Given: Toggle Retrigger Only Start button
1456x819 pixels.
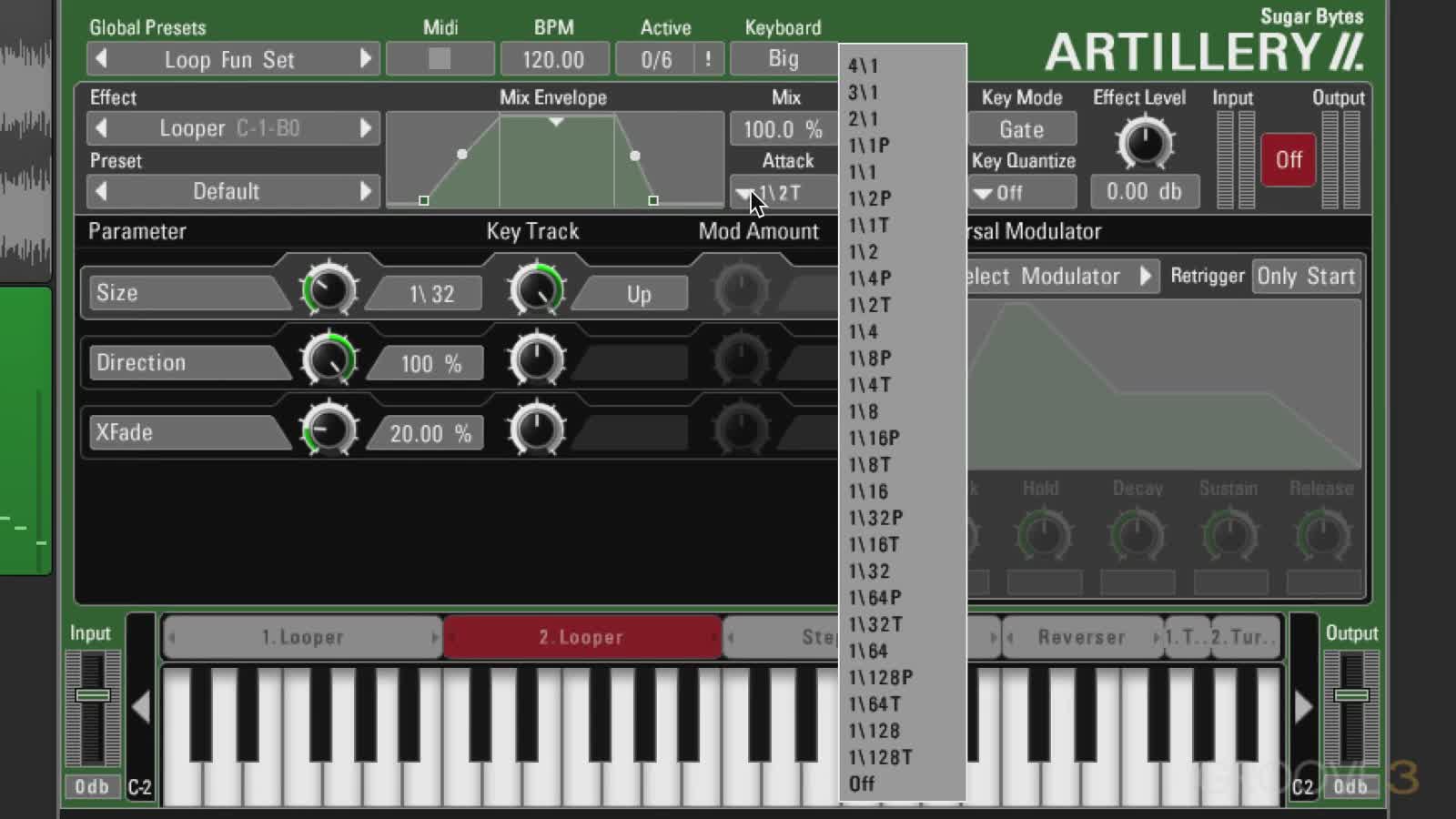Looking at the screenshot, I should point(1306,276).
